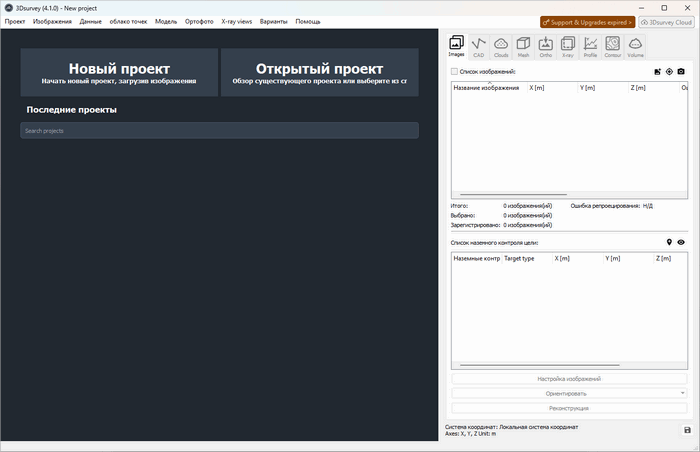
Task: Expand the Ориентировать dropdown arrow
Action: point(683,394)
